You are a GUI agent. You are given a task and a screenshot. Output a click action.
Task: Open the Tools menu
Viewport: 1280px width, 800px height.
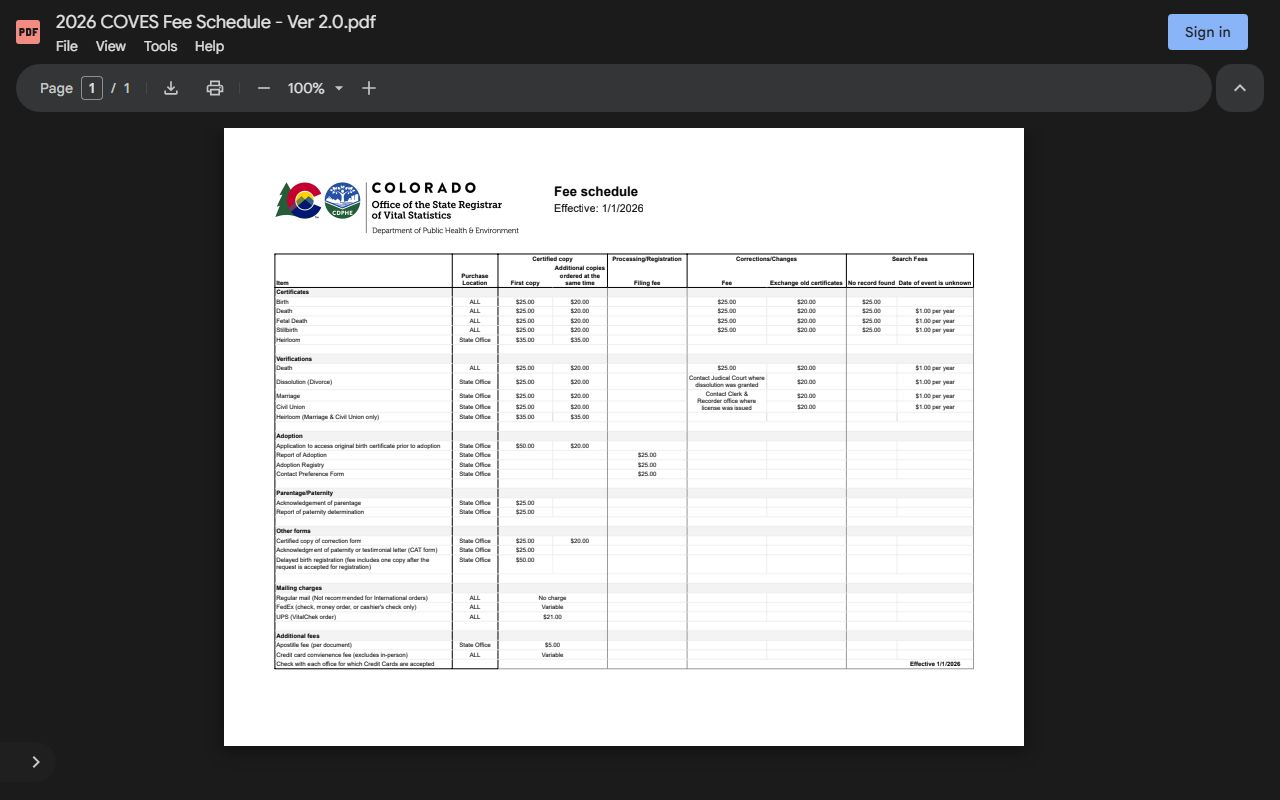tap(160, 46)
